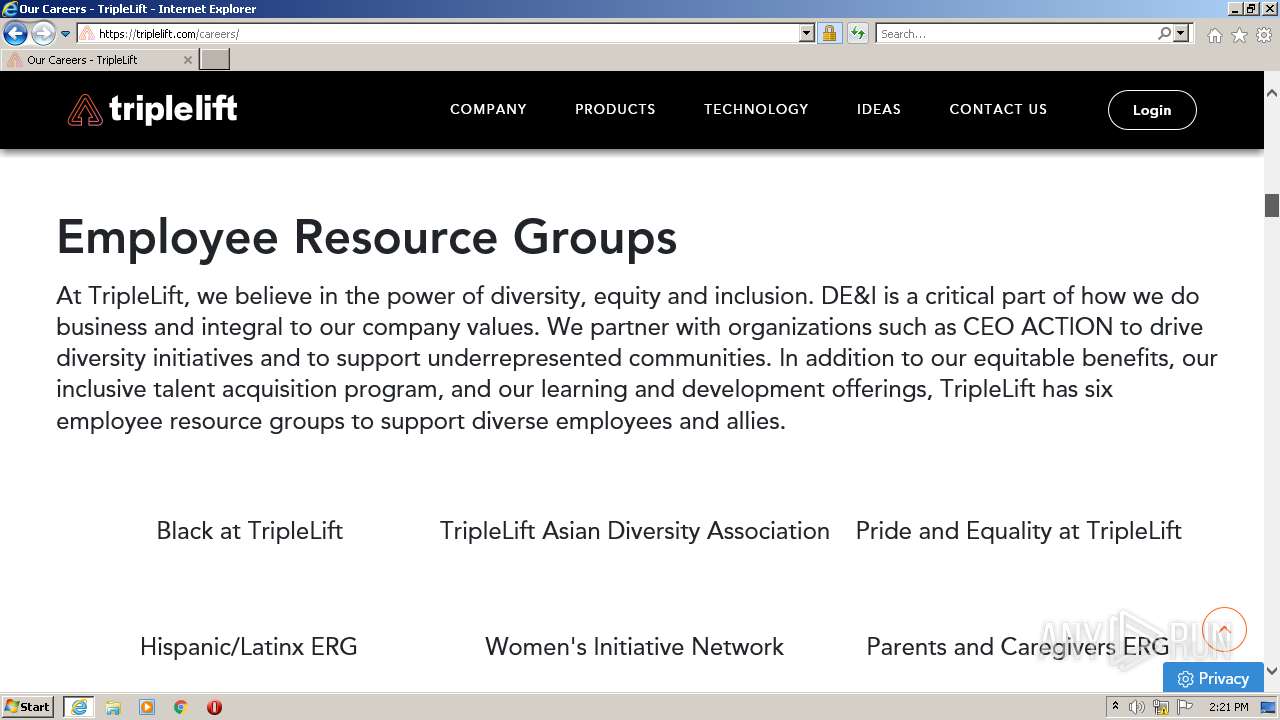The image size is (1280, 720).
Task: Click the search magnifier icon
Action: pos(1165,33)
